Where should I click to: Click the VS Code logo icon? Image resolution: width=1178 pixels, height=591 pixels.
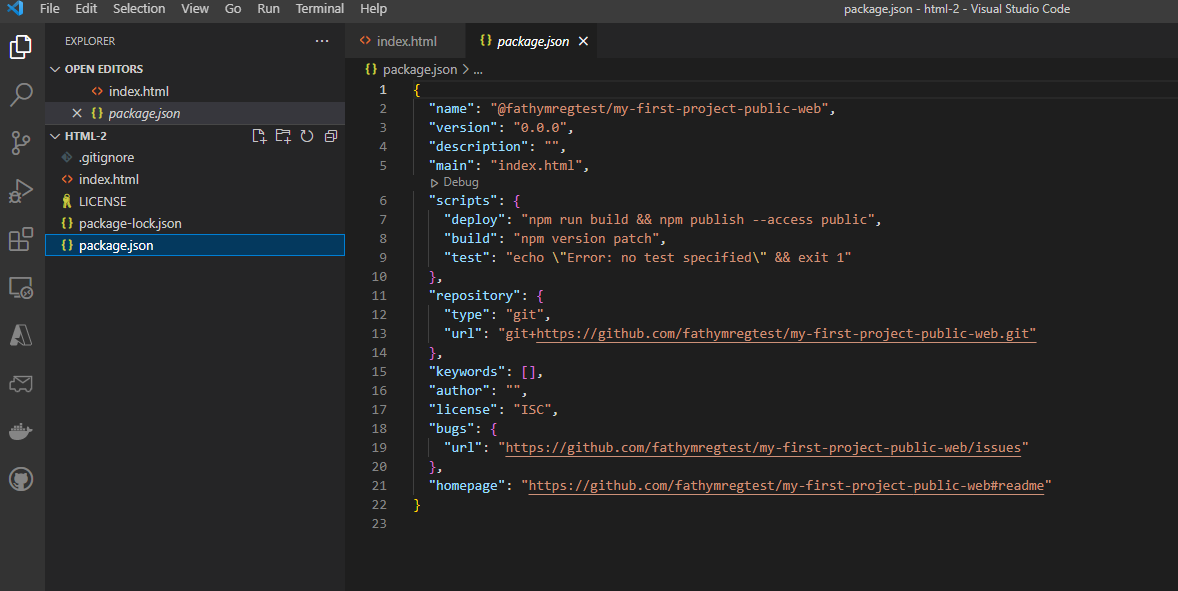click(15, 8)
